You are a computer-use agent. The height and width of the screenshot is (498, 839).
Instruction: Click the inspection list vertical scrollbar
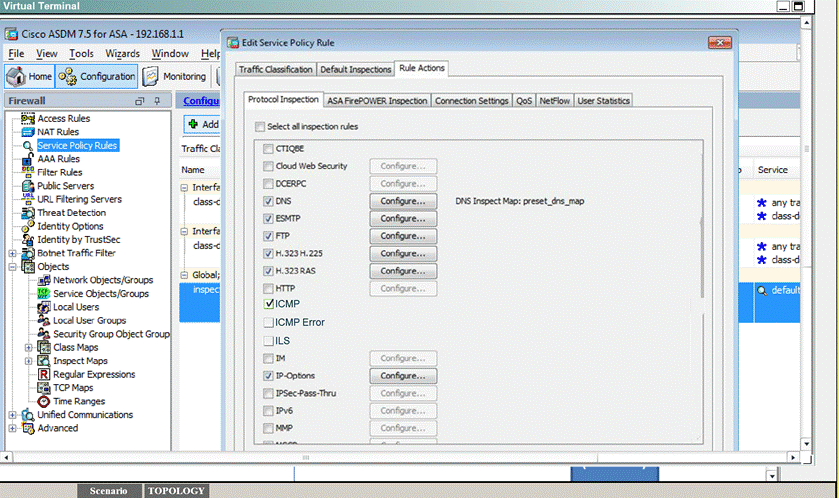click(x=702, y=257)
